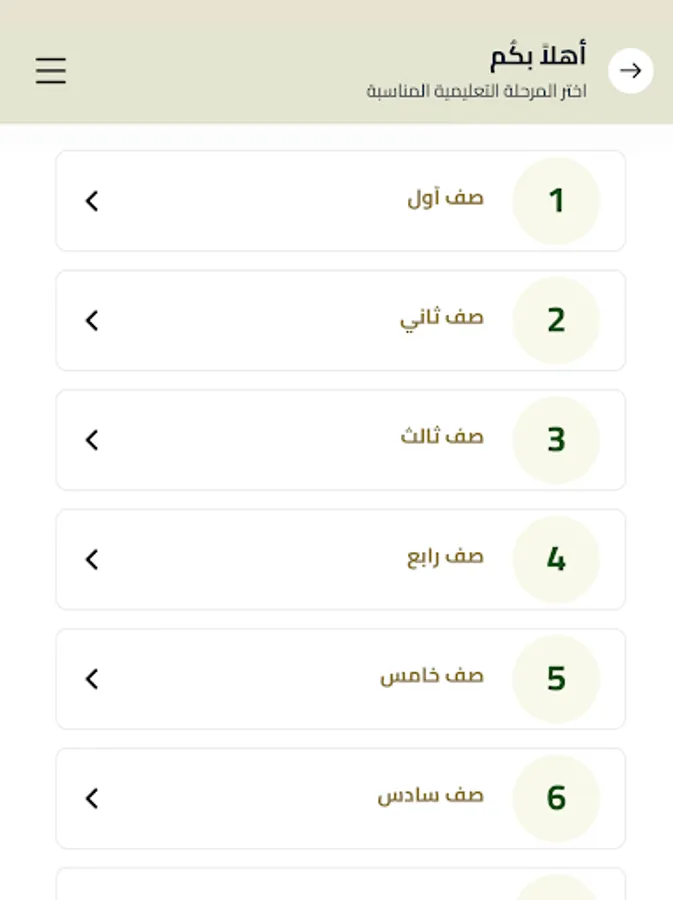Expand the صف ثالث row chevron

coord(91,439)
